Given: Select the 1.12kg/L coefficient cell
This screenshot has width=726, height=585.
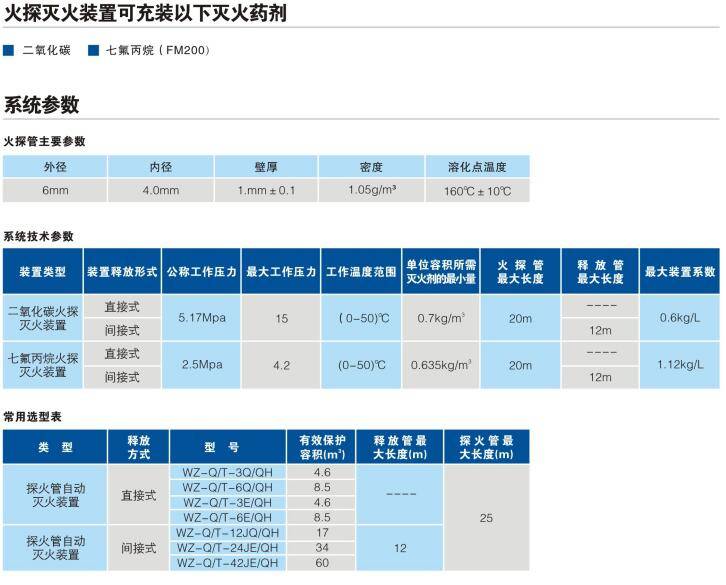Looking at the screenshot, I should [680, 365].
